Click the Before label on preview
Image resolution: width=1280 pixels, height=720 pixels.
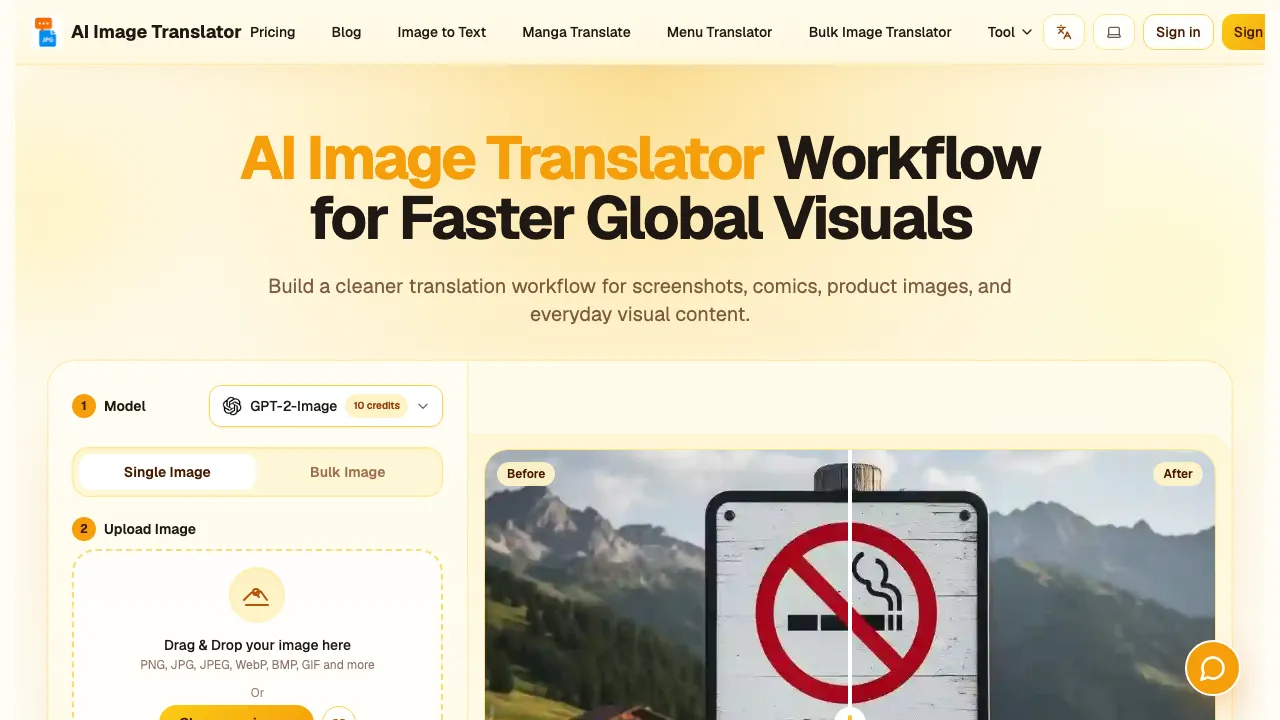[526, 473]
